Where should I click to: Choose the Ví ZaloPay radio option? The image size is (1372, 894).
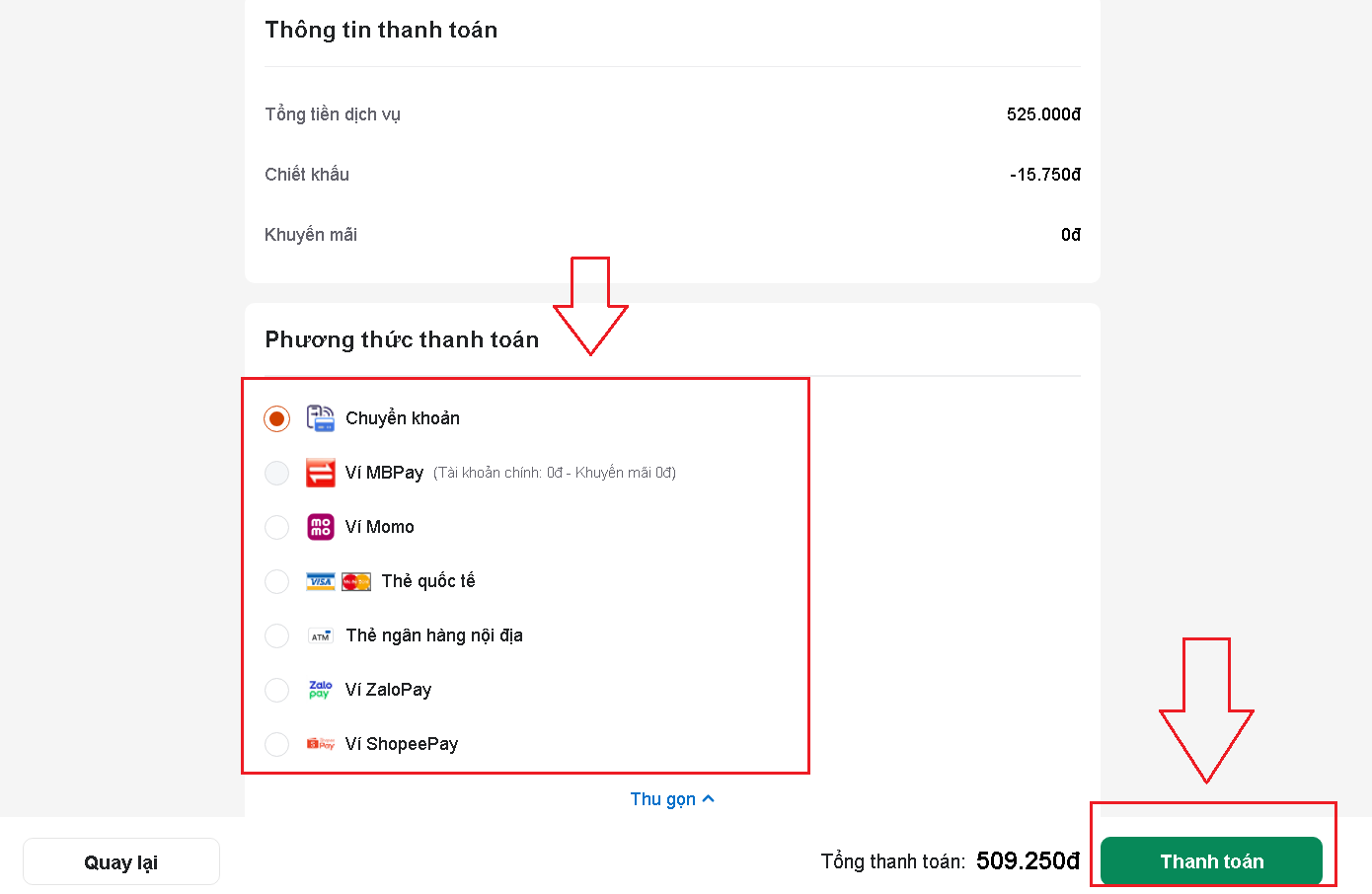pyautogui.click(x=277, y=690)
